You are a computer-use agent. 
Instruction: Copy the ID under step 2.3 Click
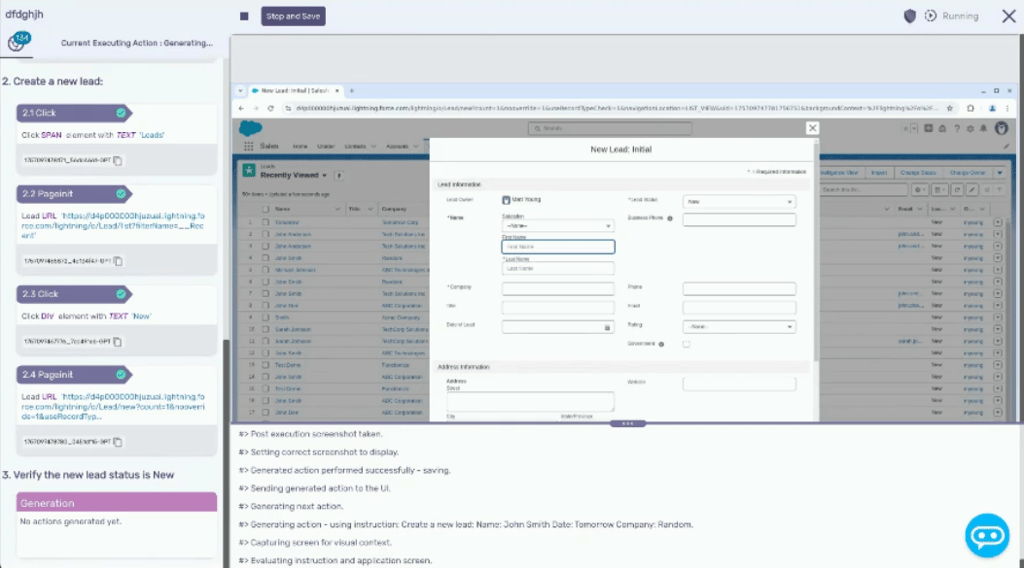pyautogui.click(x=118, y=342)
